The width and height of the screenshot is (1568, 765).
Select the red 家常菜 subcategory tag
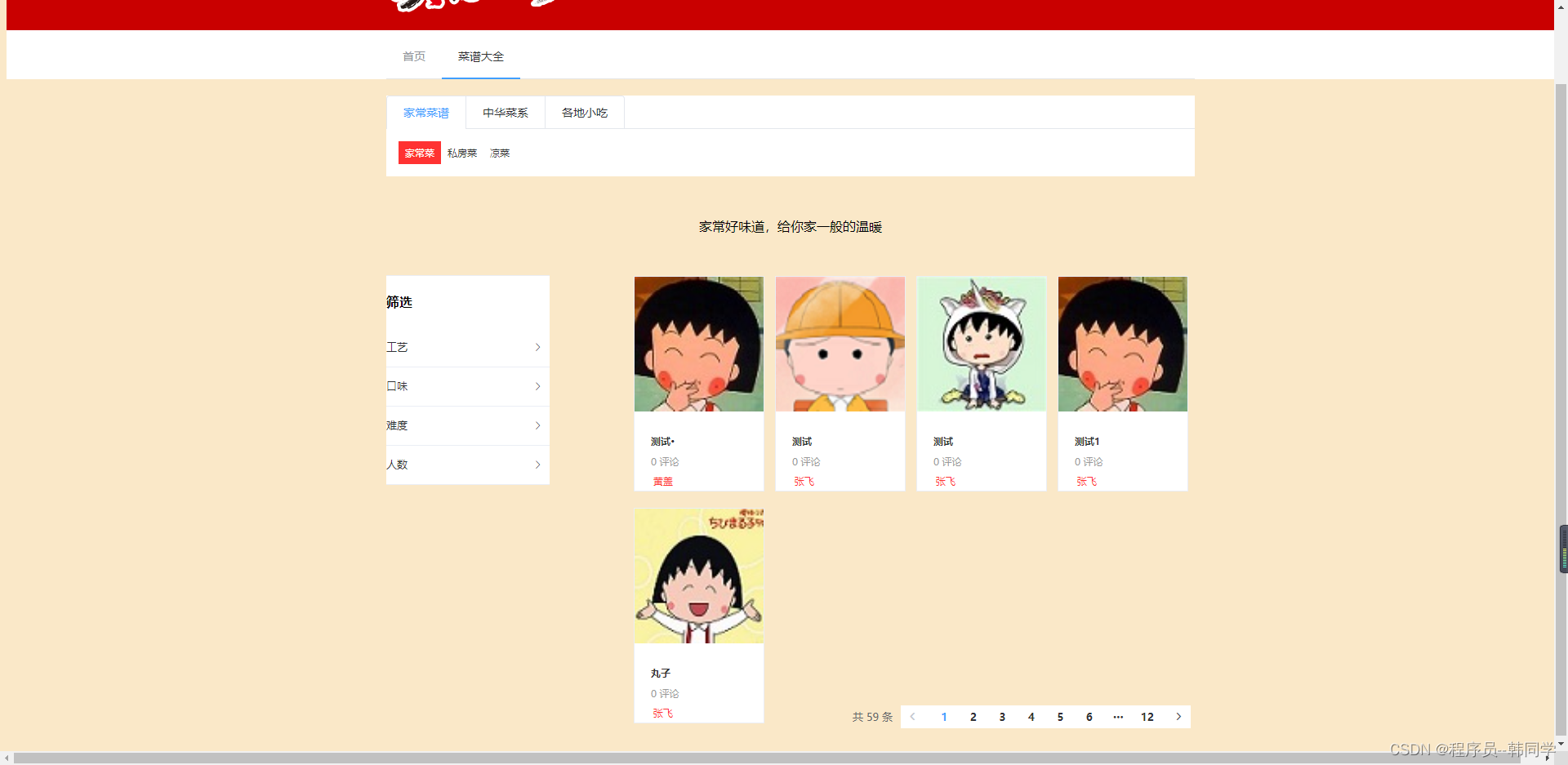coord(420,153)
